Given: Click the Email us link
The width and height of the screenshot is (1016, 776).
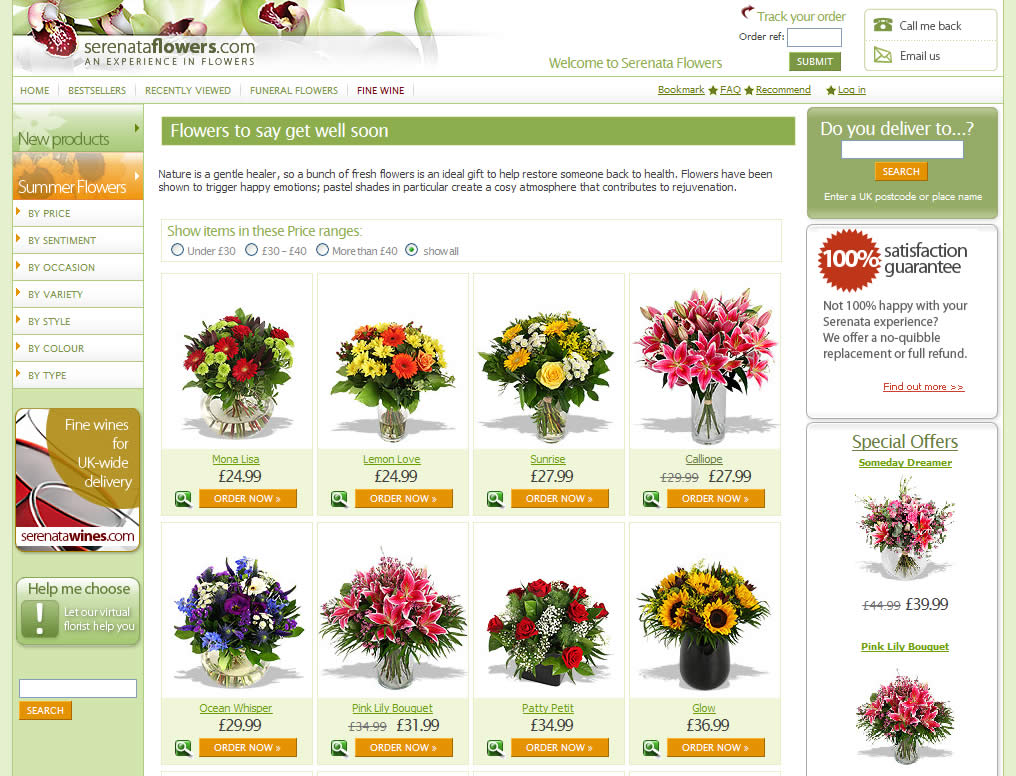Looking at the screenshot, I should pos(919,56).
